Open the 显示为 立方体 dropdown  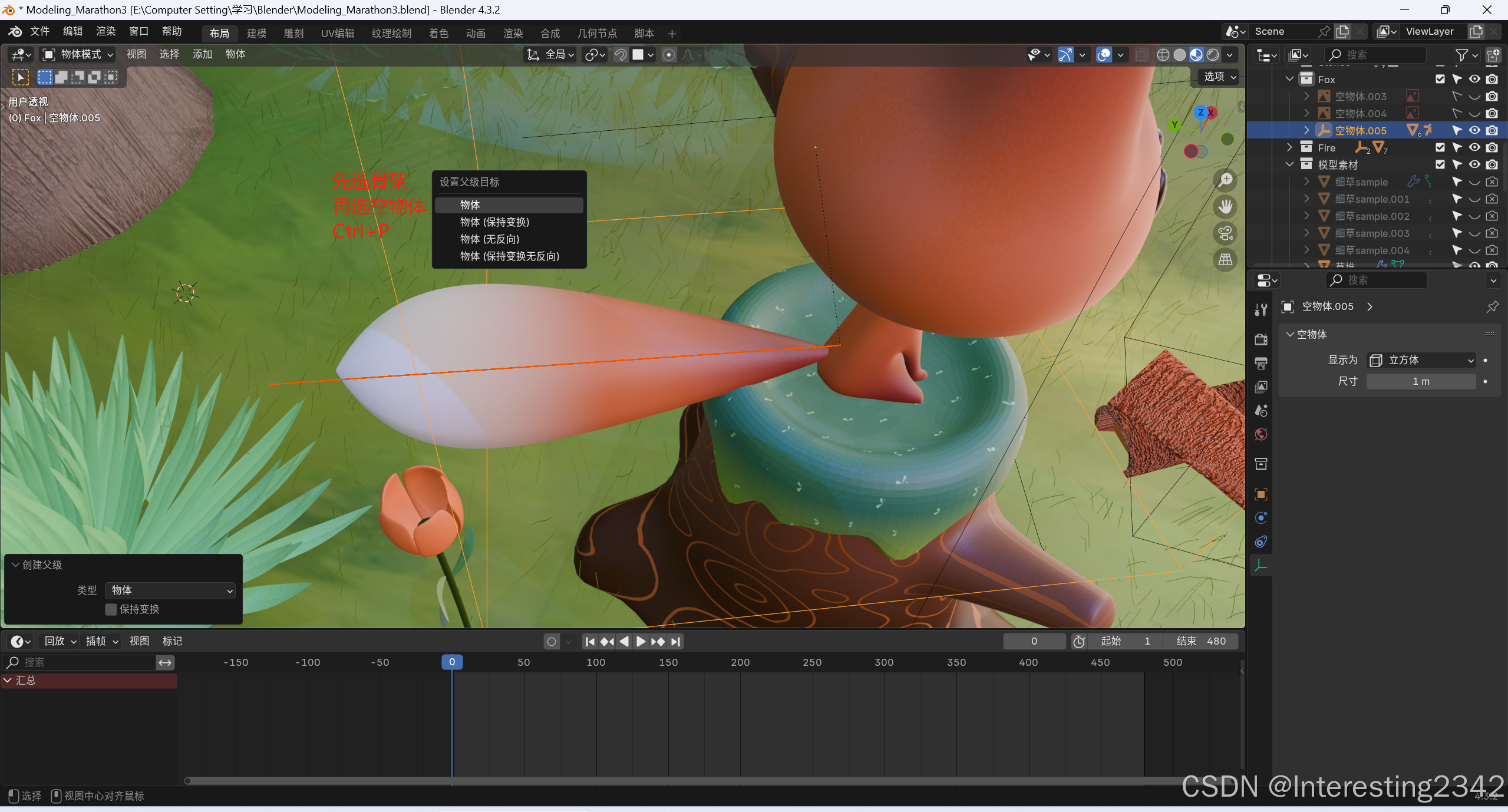[x=1421, y=360]
